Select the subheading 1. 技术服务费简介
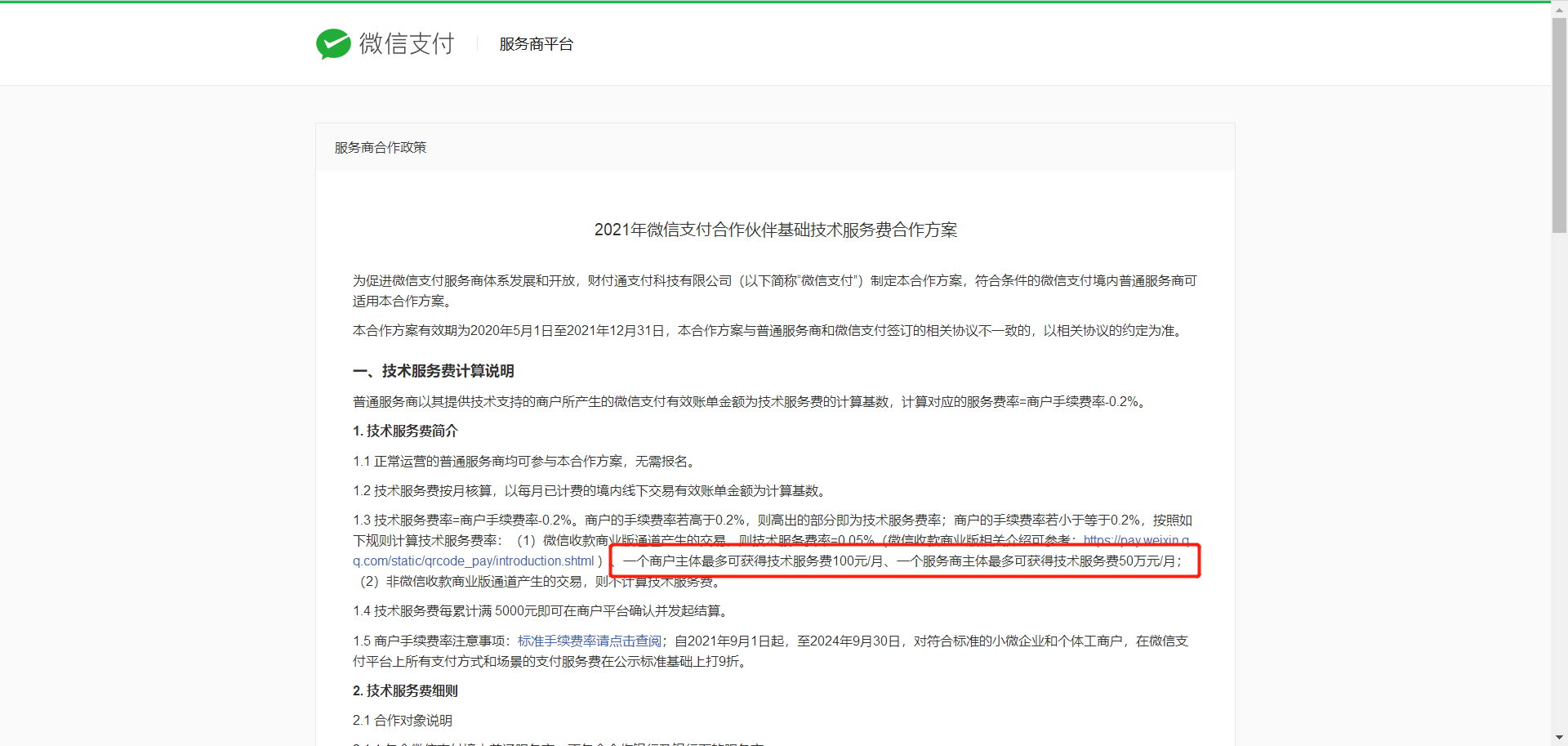This screenshot has width=1568, height=746. 405,431
